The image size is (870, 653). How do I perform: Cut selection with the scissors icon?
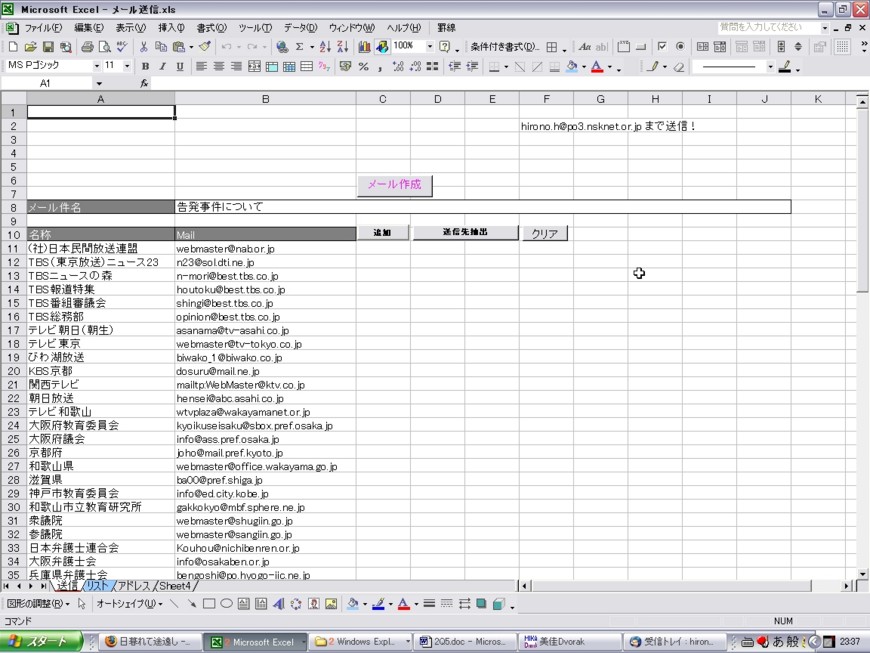click(144, 47)
